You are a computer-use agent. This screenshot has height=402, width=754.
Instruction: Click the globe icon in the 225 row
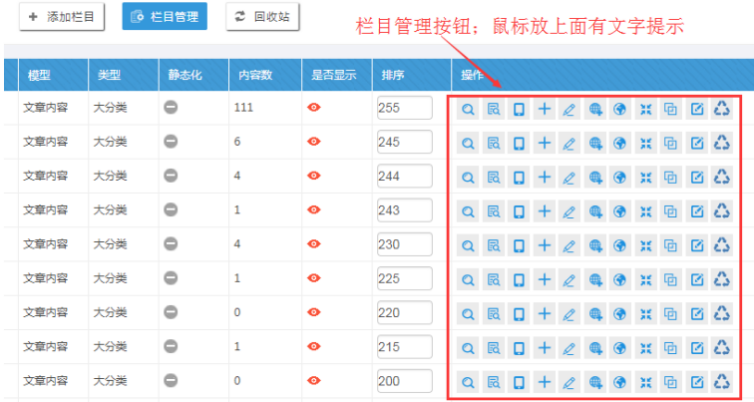(620, 280)
